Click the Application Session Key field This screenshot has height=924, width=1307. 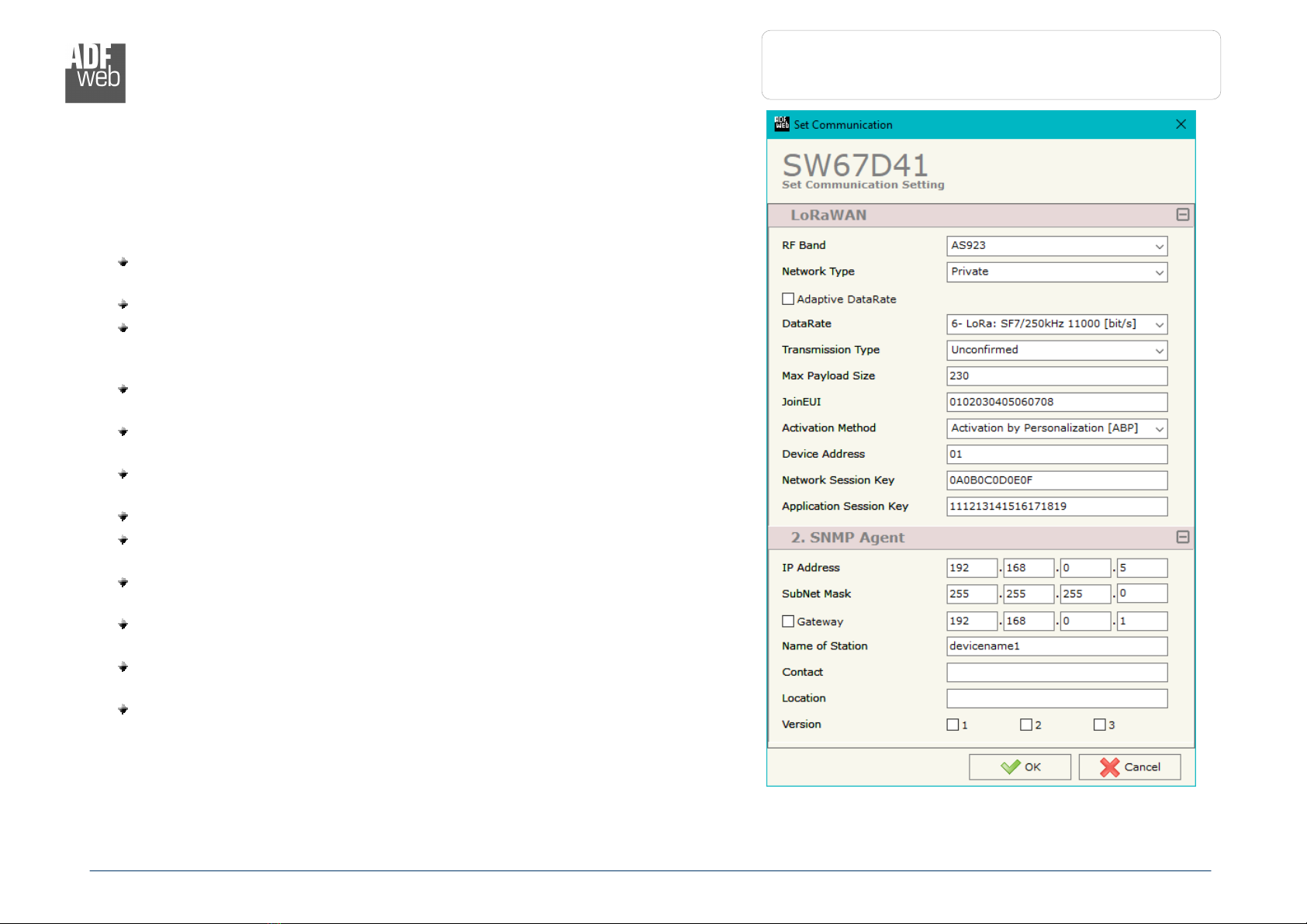pos(1057,507)
